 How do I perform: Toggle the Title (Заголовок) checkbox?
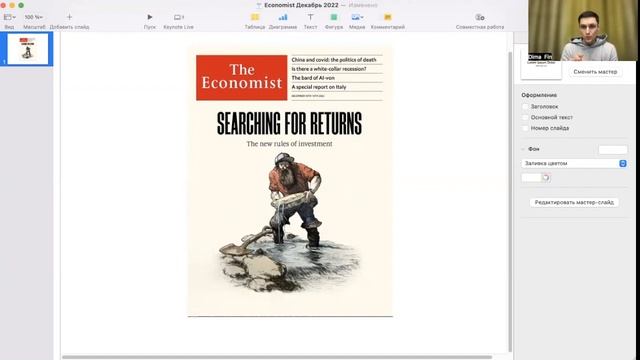525,107
